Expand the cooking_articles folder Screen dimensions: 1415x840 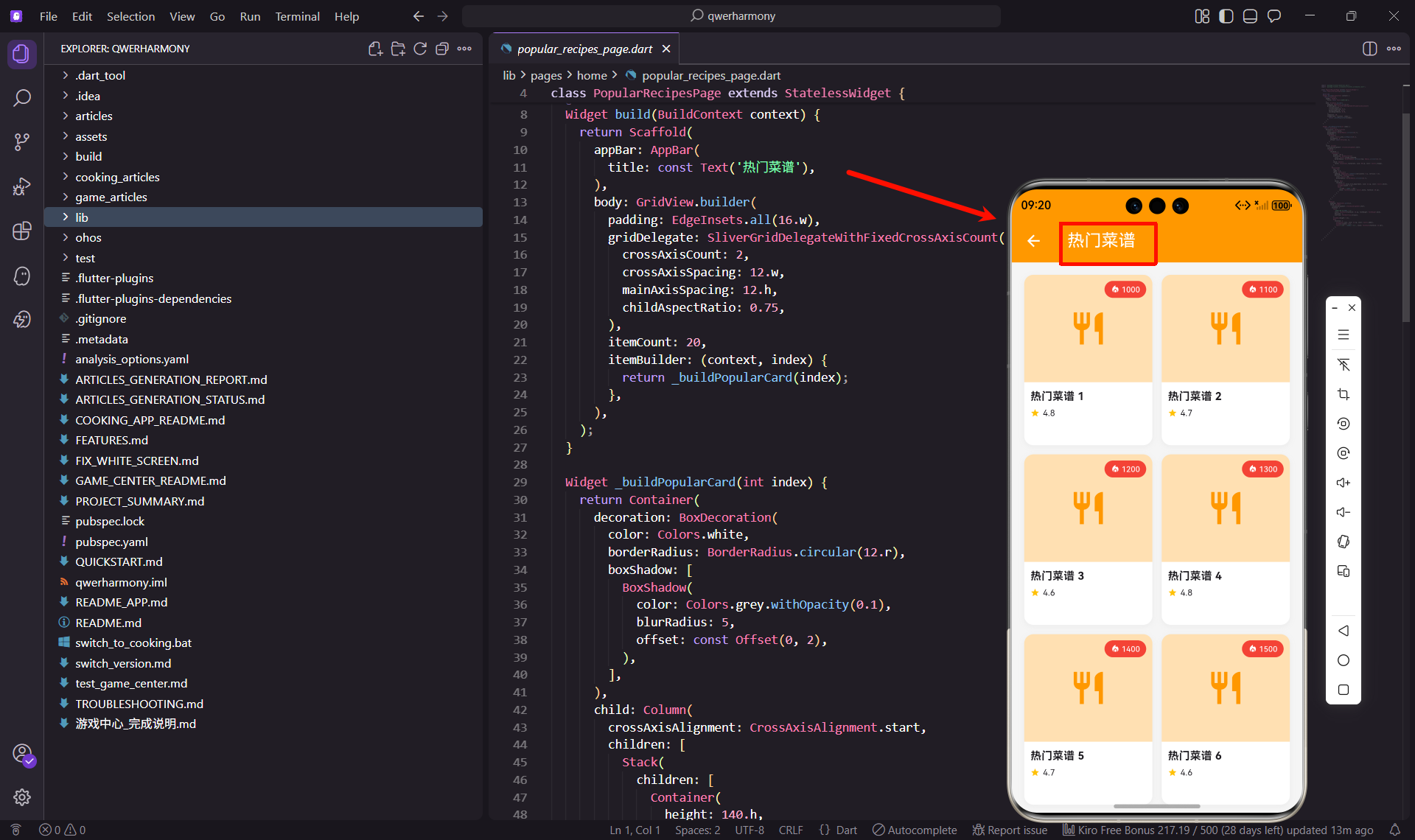click(117, 177)
